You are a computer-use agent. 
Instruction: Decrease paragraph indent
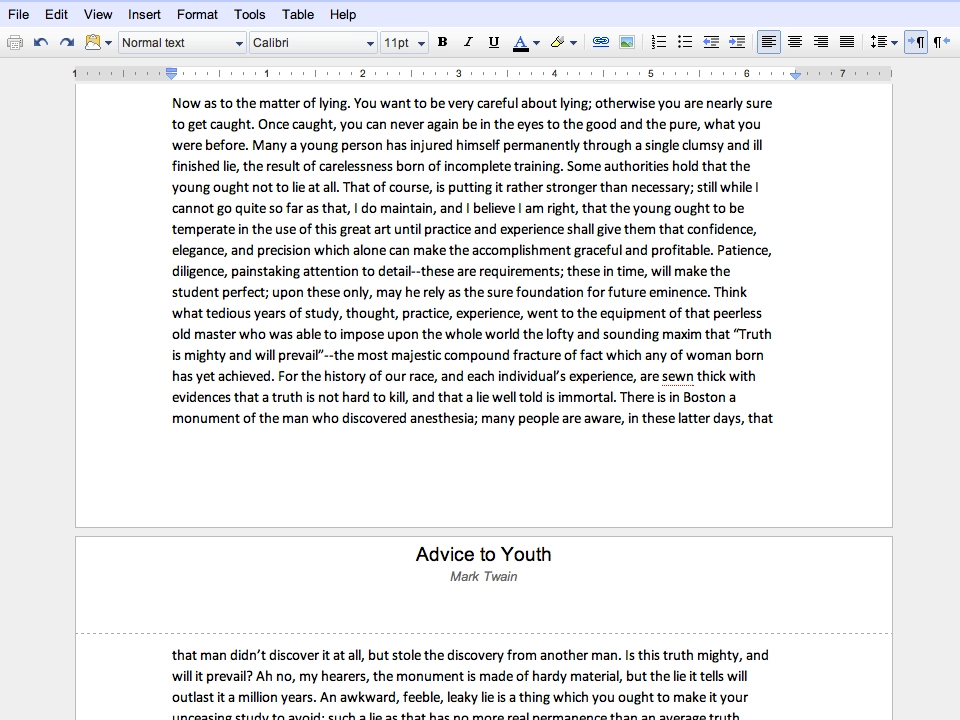711,42
